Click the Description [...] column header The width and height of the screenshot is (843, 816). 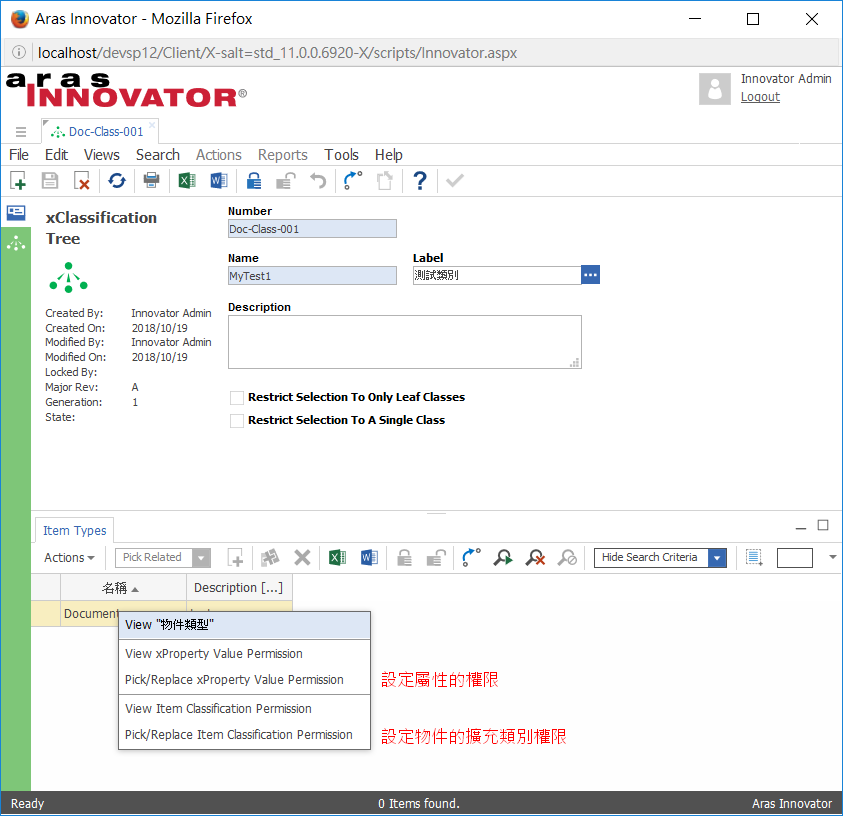coord(239,588)
